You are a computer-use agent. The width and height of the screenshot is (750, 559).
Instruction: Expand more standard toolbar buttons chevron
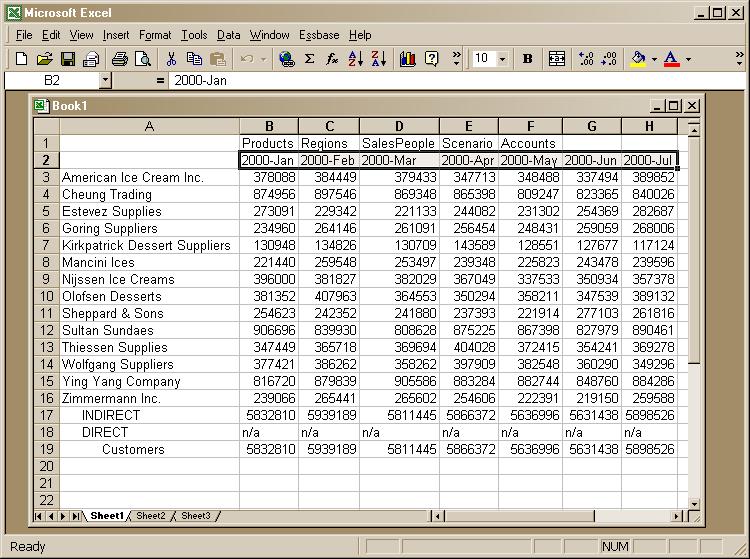pos(456,59)
